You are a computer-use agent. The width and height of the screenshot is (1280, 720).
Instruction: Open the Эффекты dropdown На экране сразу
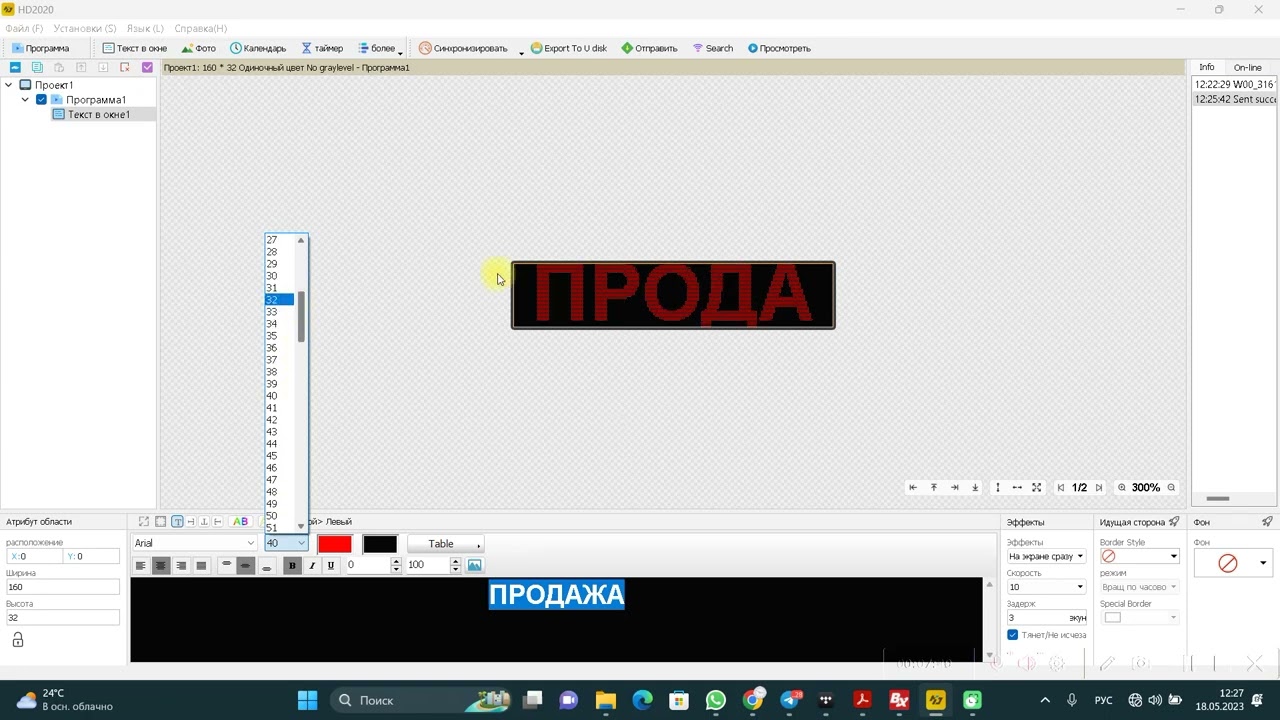tap(1046, 556)
